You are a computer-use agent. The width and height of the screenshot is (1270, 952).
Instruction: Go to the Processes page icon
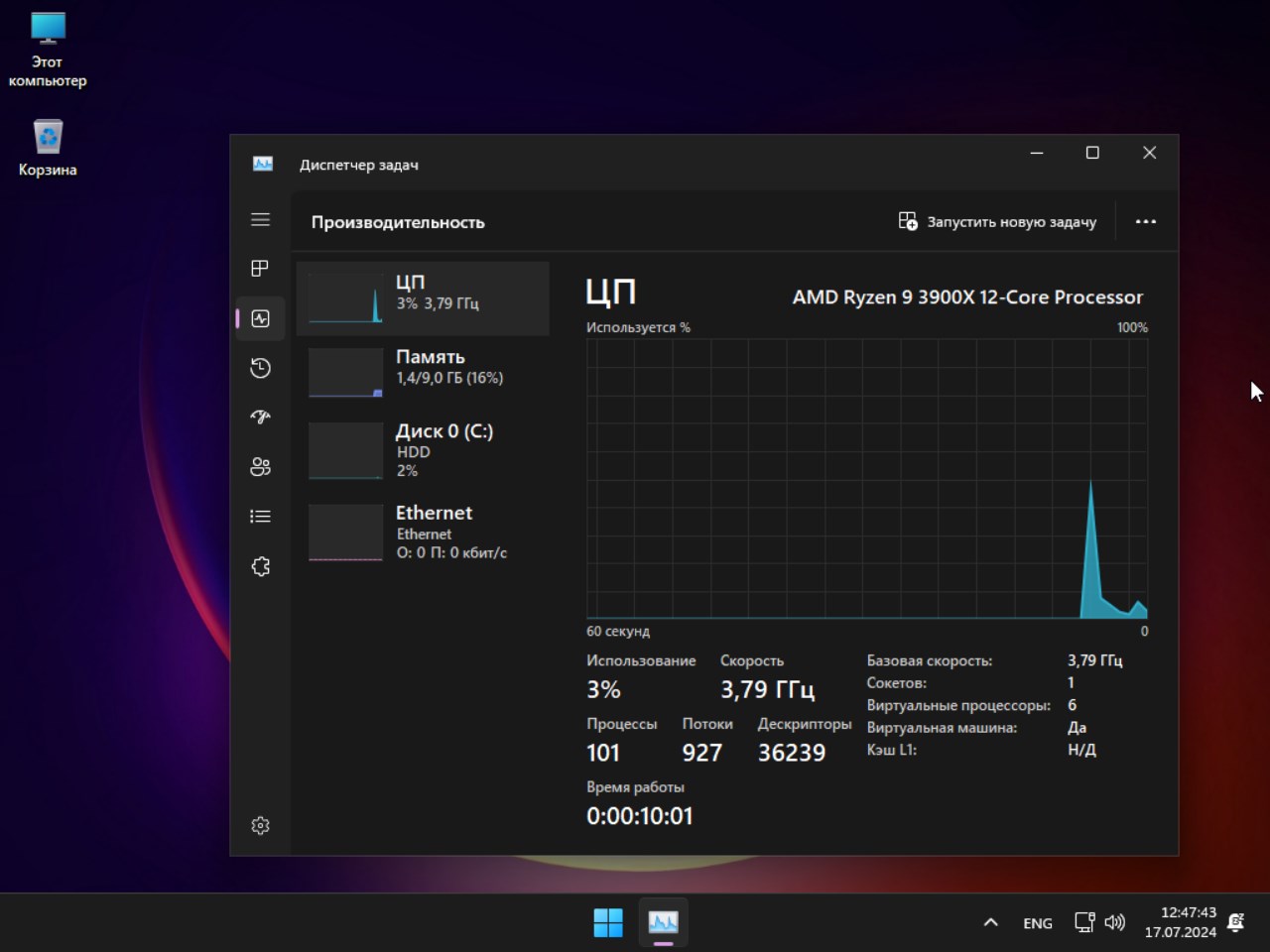(260, 269)
